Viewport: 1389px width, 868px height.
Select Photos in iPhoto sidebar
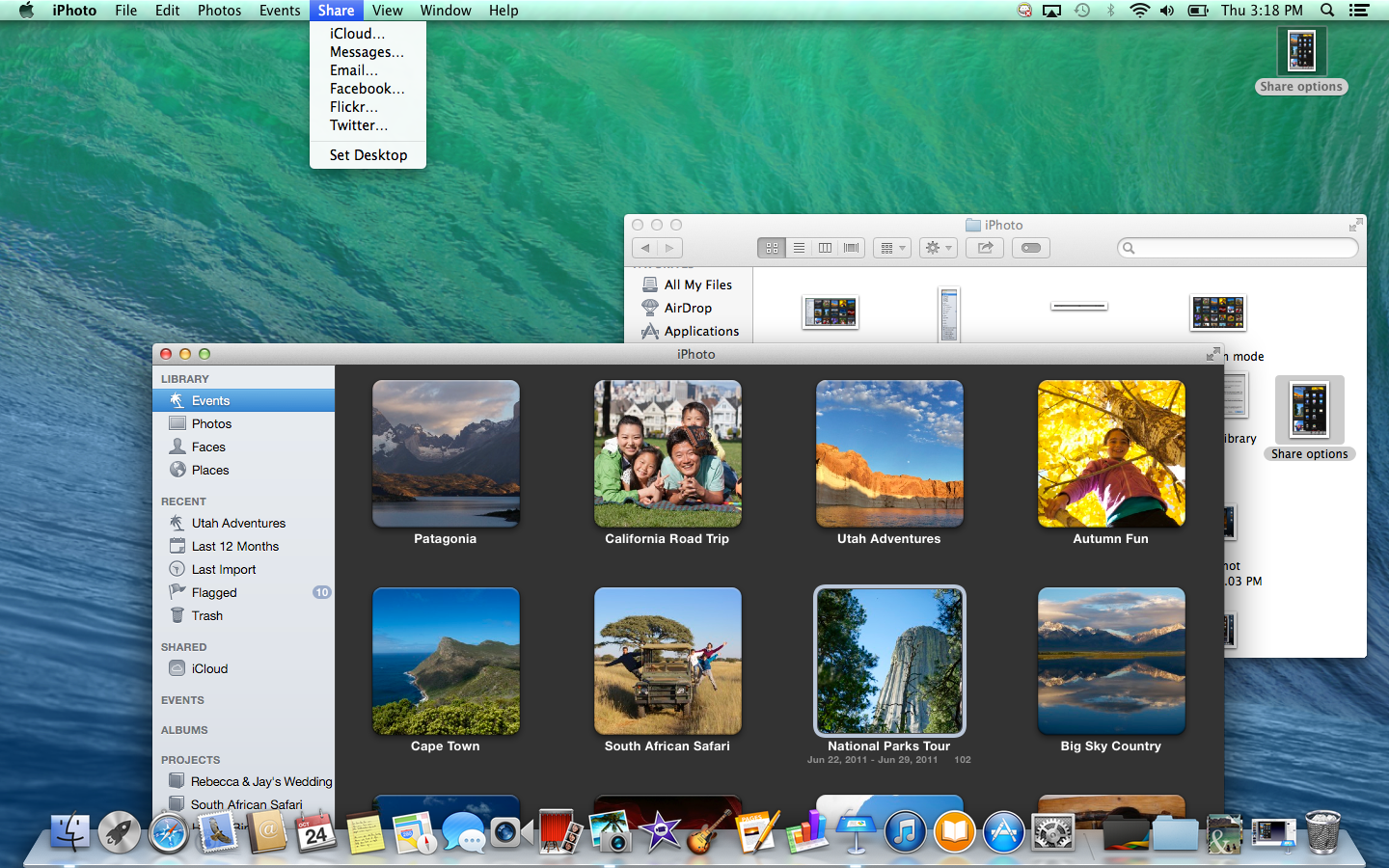point(244,423)
